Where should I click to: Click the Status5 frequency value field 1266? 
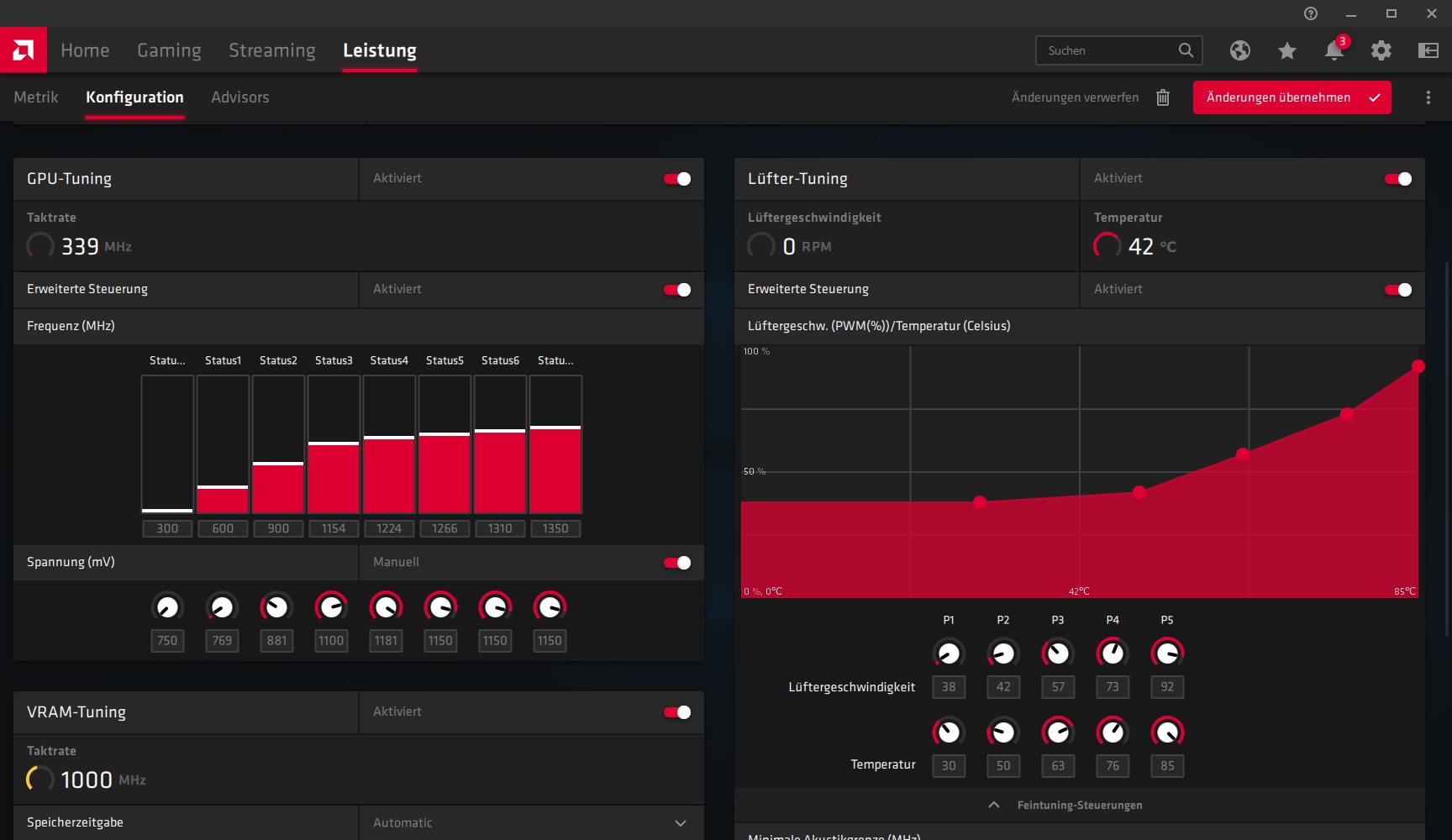(x=445, y=528)
